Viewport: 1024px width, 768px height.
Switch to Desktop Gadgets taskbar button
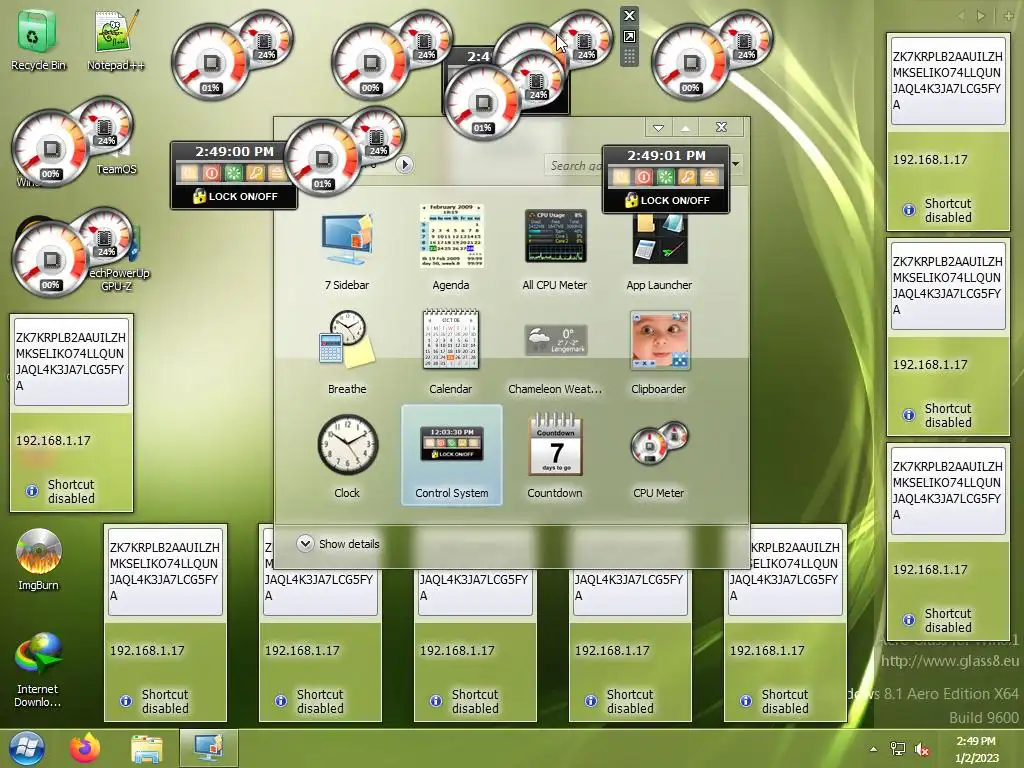click(208, 748)
